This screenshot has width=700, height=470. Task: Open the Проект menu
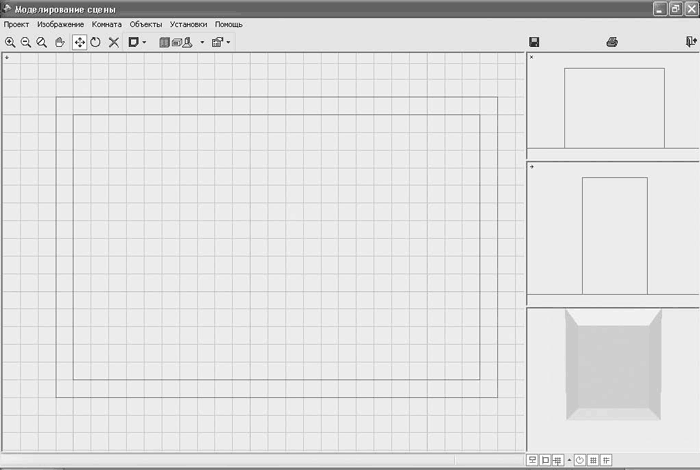coord(17,25)
